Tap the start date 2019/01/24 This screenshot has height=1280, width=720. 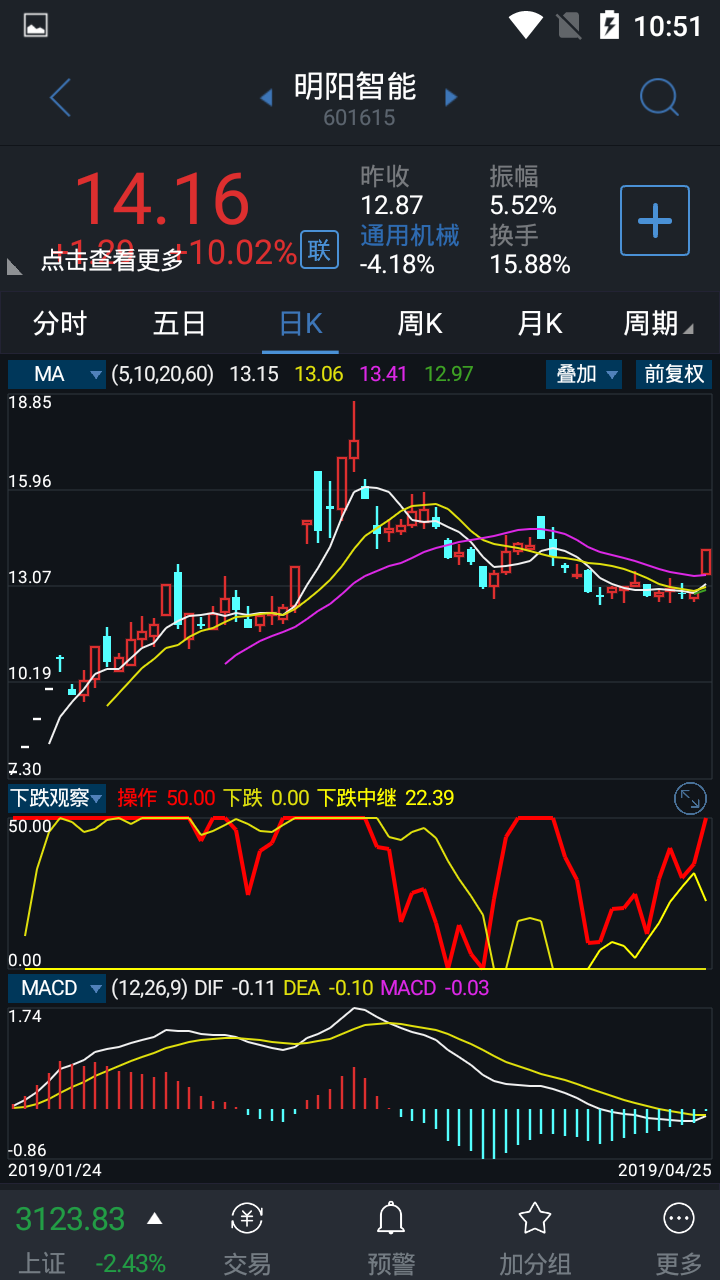pyautogui.click(x=55, y=1169)
